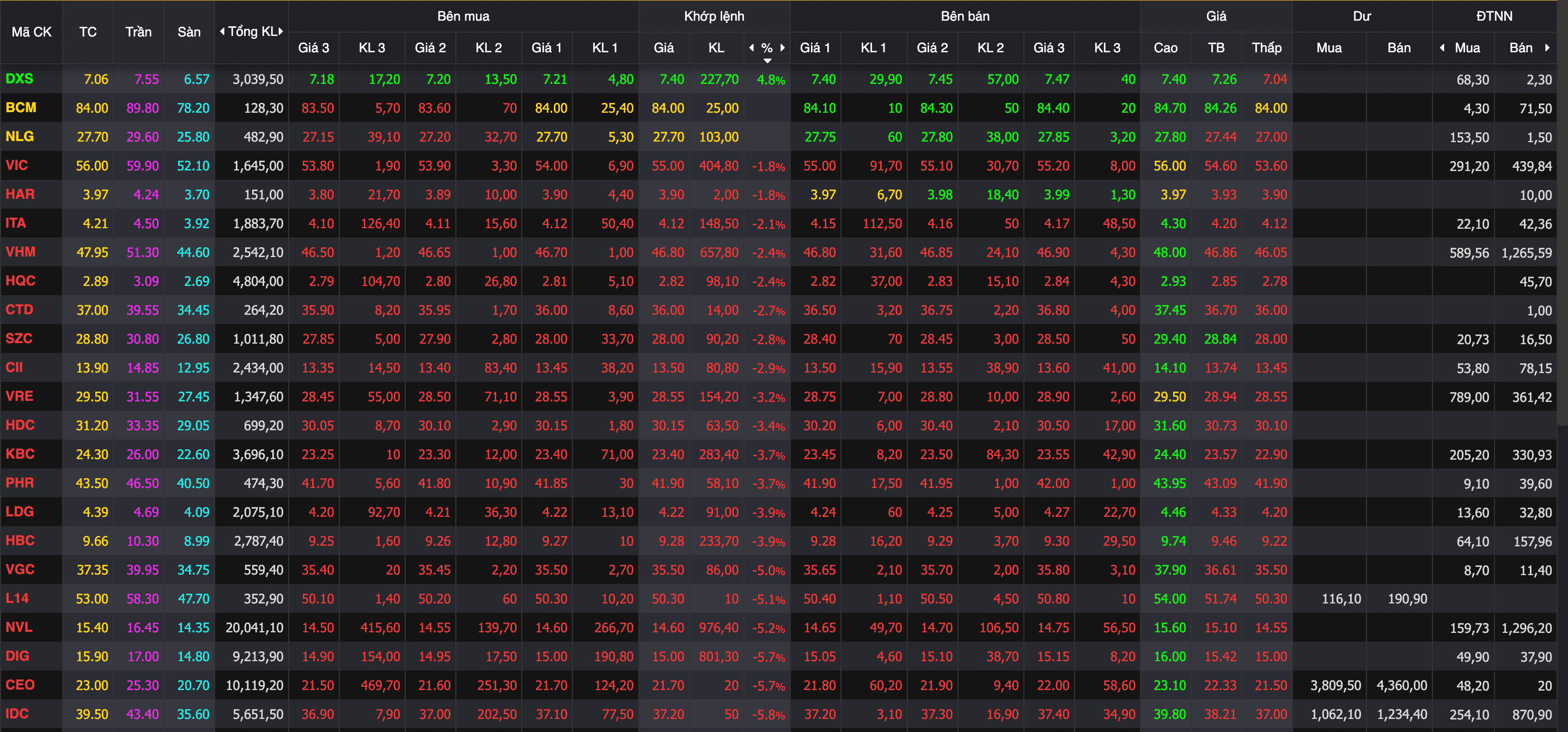
Task: Open stock symbol KBC
Action: pos(20,453)
